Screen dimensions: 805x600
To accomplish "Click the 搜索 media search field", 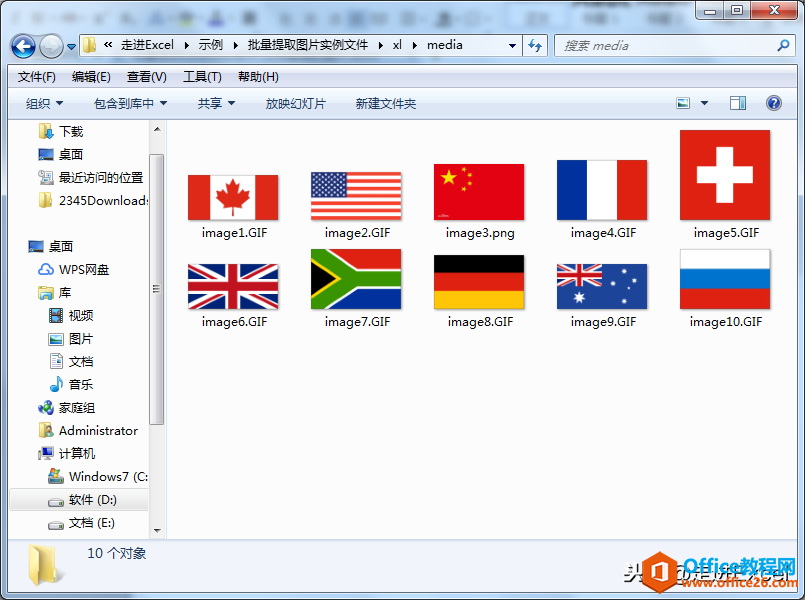I will click(667, 46).
